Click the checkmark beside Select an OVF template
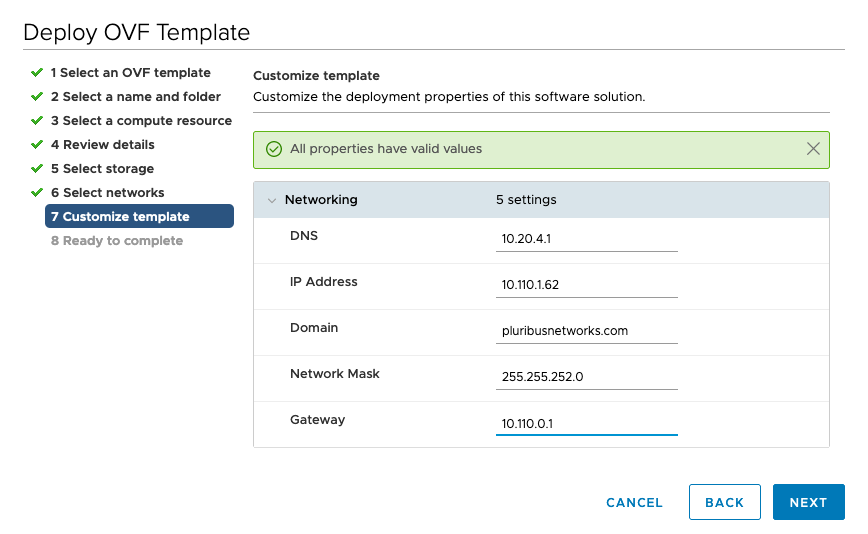868x534 pixels. tap(37, 72)
